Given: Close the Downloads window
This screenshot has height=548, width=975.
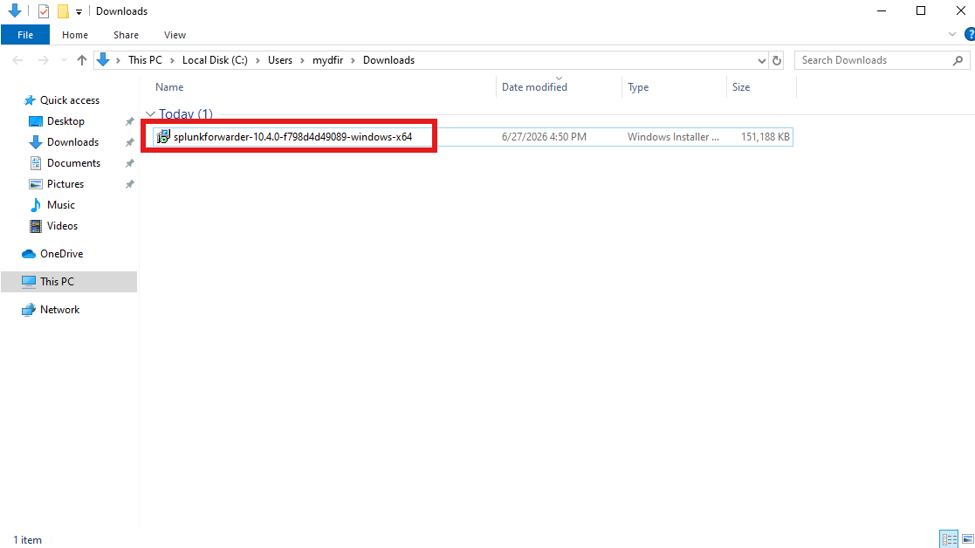Looking at the screenshot, I should coord(960,11).
